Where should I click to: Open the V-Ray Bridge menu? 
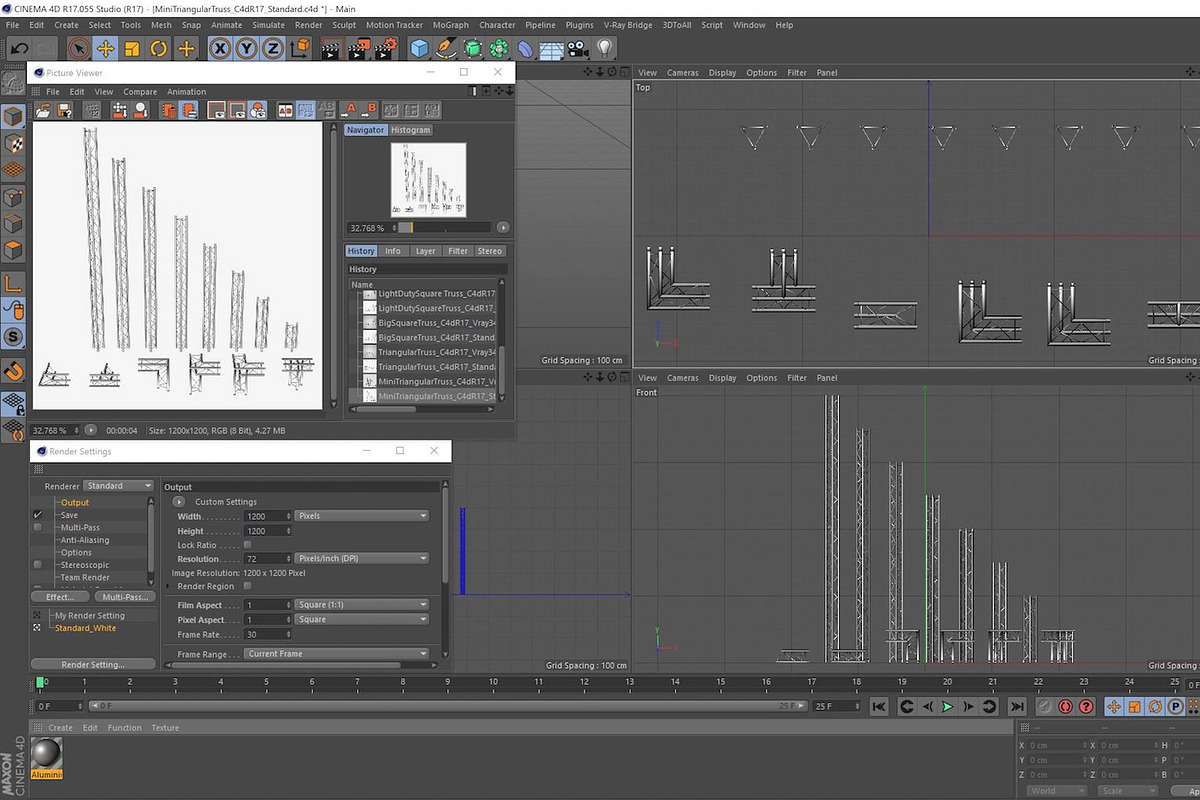click(628, 25)
